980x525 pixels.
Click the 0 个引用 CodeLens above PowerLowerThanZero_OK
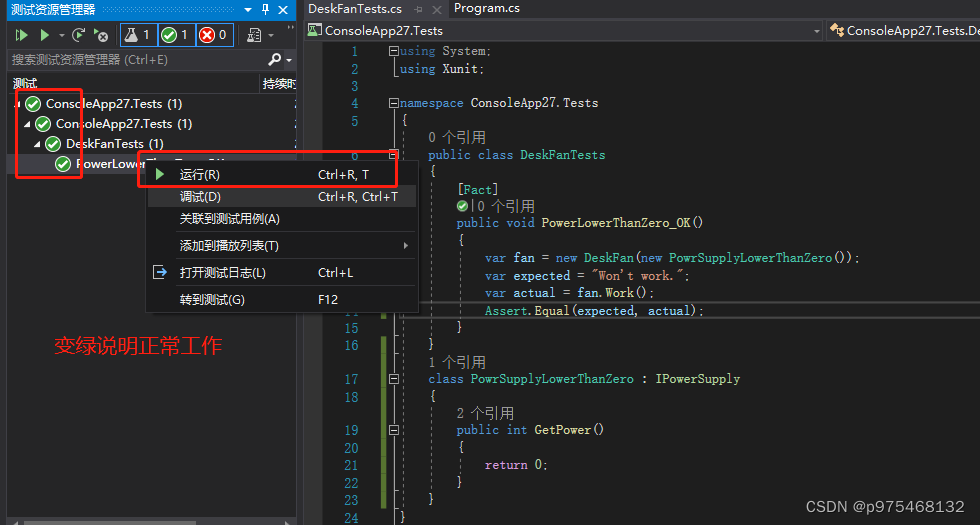(506, 206)
